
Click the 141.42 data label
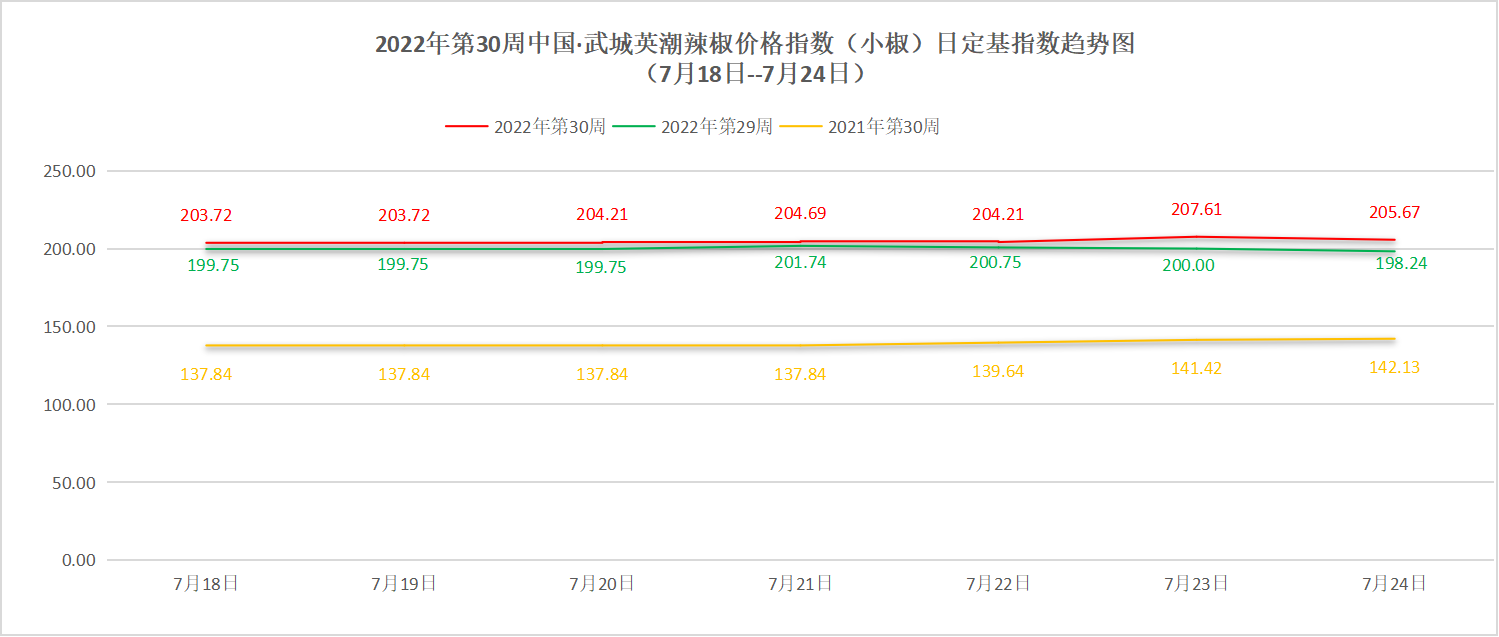pos(1196,369)
